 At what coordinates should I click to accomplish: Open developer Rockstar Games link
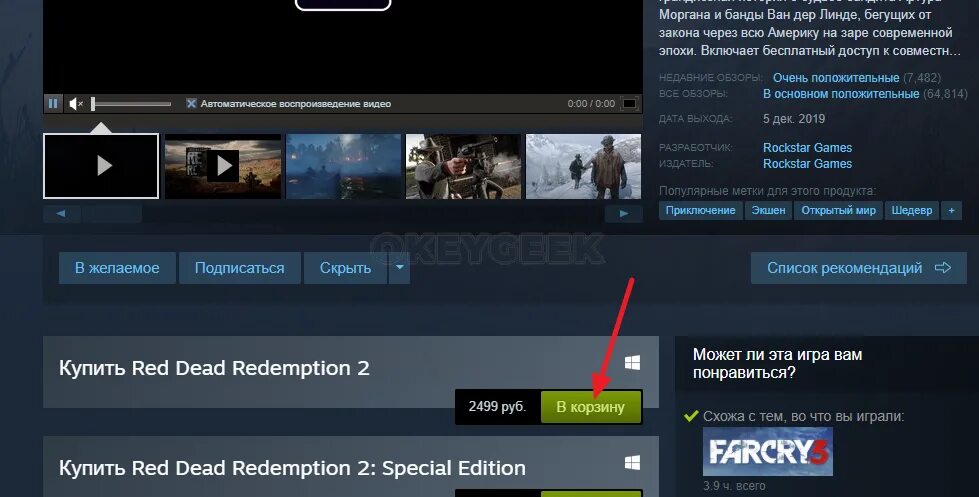click(x=807, y=148)
